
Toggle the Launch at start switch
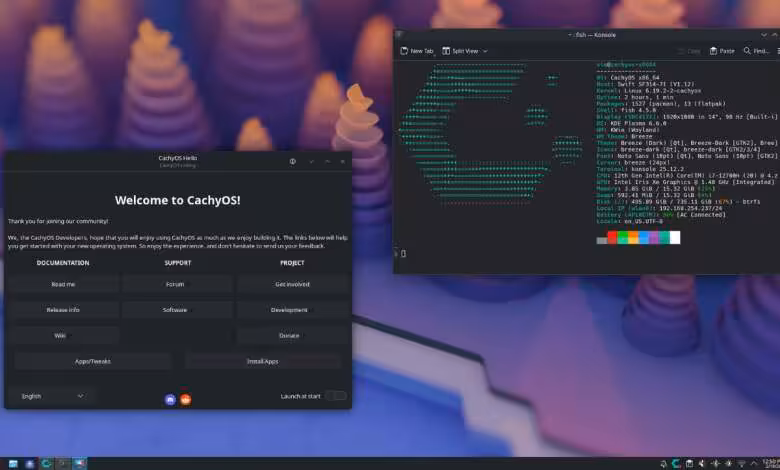tap(336, 396)
